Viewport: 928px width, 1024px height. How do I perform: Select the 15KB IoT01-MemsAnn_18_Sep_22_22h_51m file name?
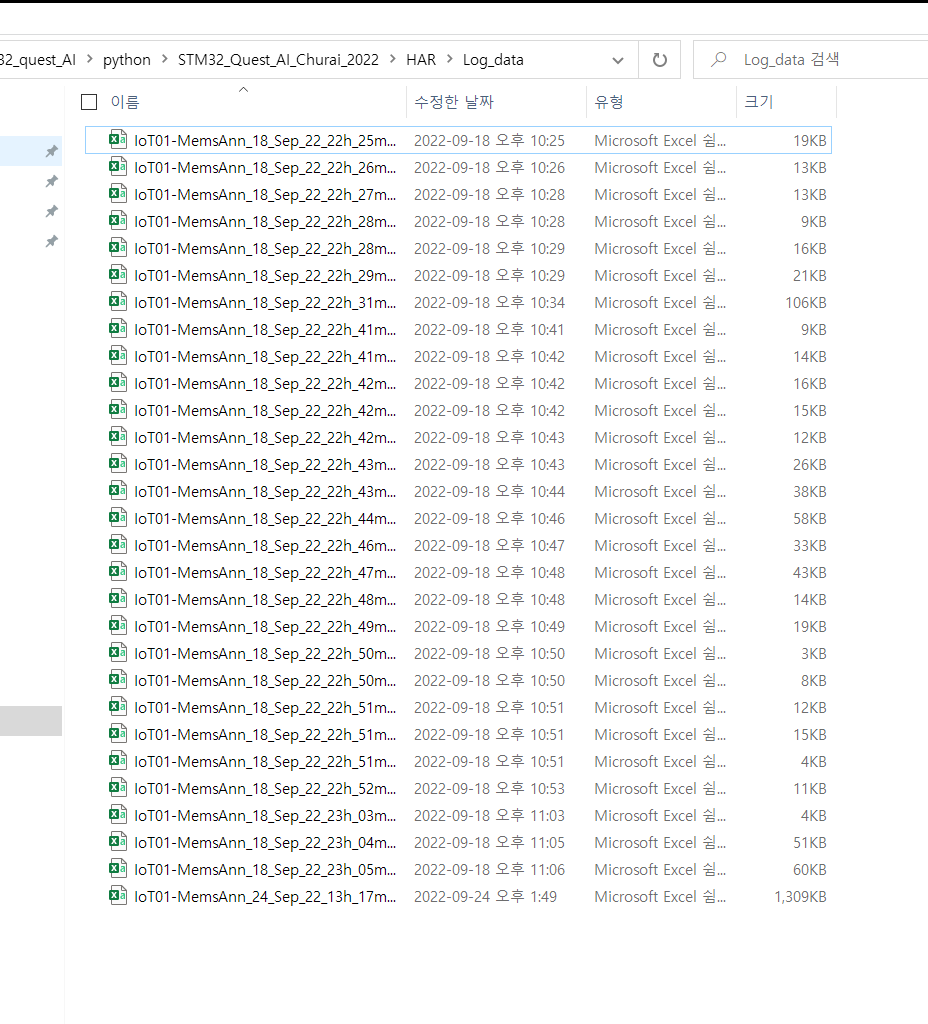tap(265, 735)
